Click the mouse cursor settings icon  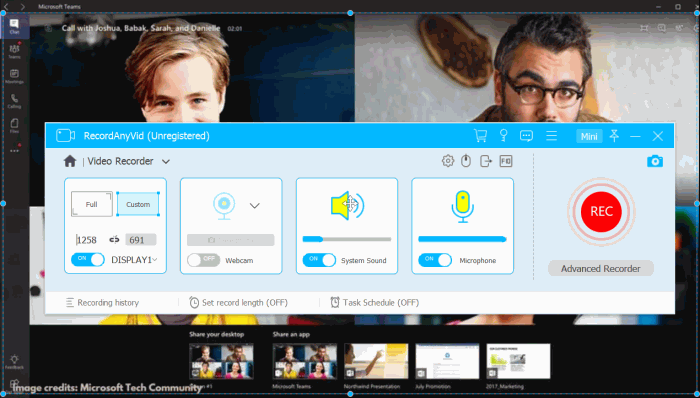466,161
